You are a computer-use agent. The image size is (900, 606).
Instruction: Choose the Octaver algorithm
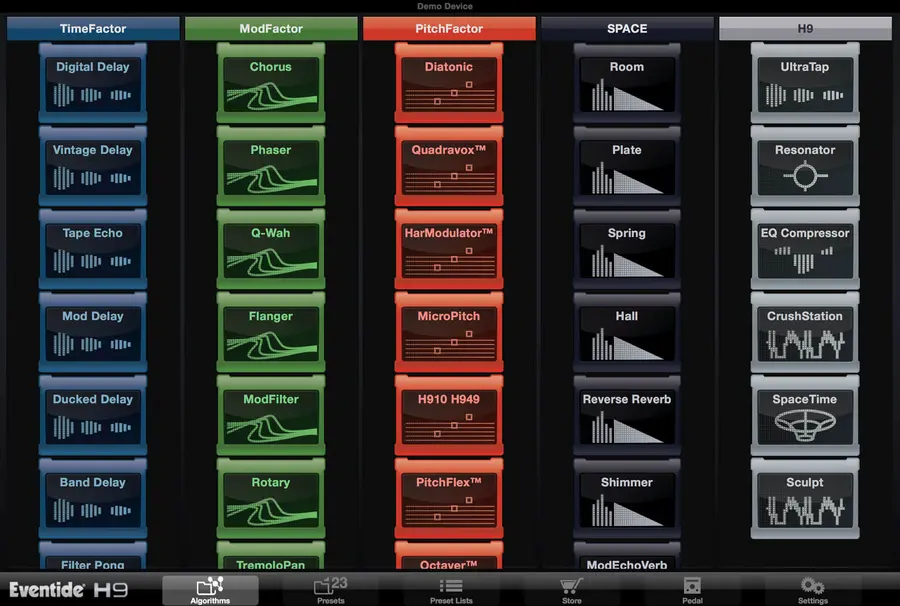tap(449, 556)
